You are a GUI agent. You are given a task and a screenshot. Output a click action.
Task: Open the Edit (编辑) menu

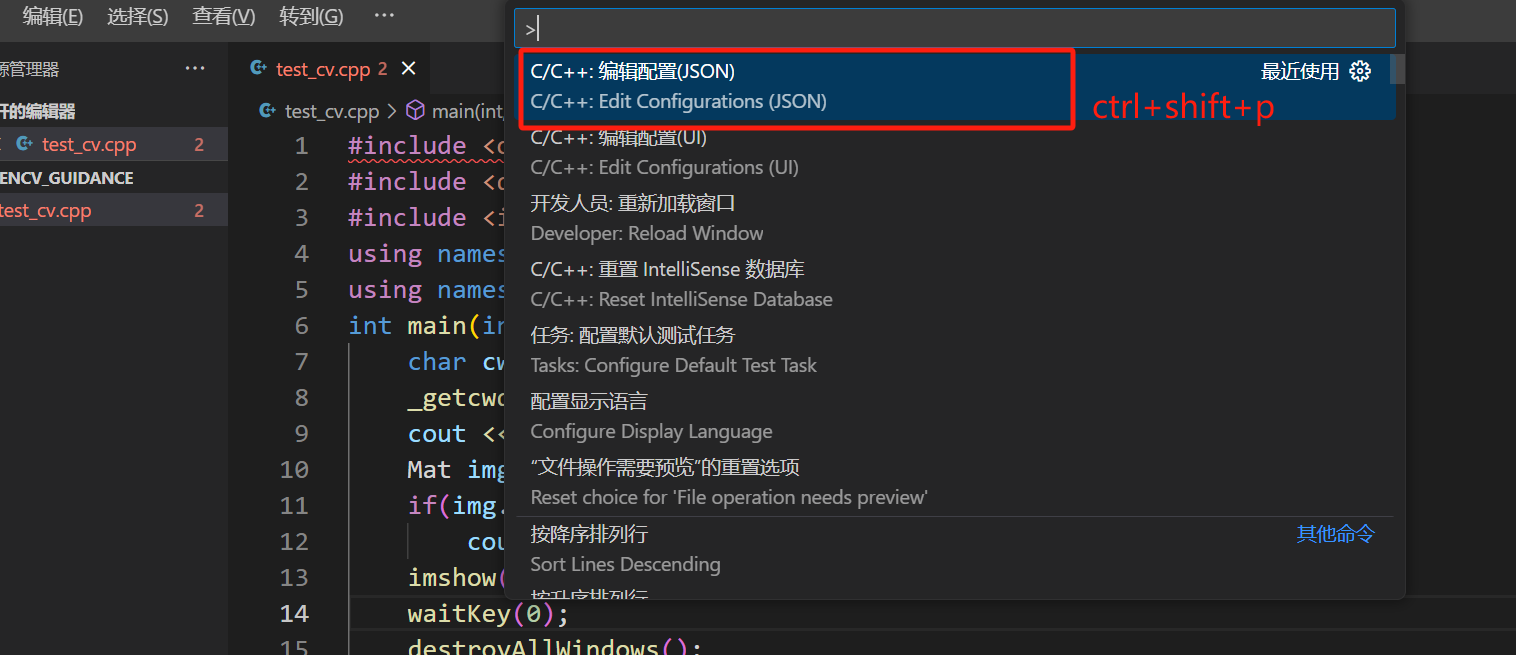tap(53, 16)
